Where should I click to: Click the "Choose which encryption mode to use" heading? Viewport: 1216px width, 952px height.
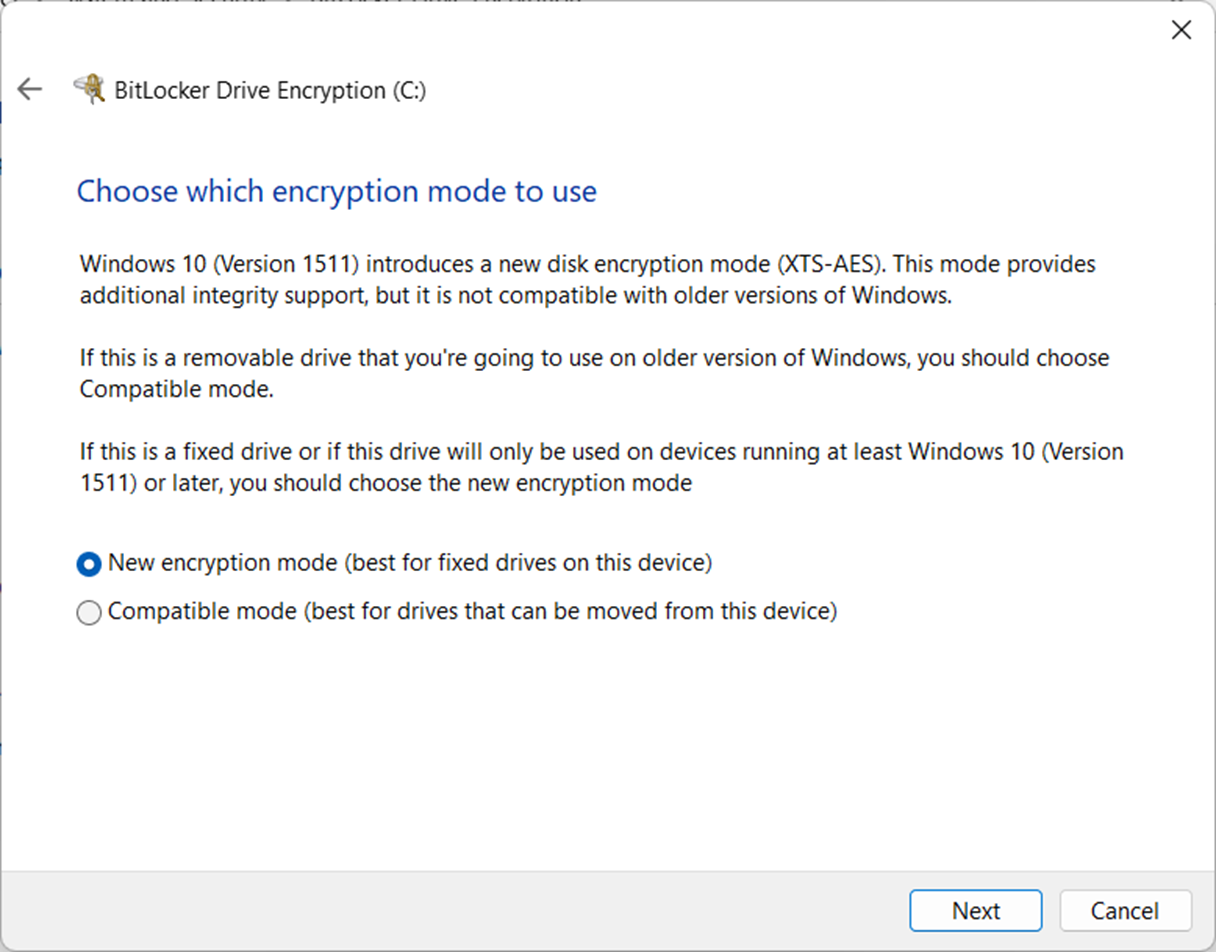click(x=336, y=191)
